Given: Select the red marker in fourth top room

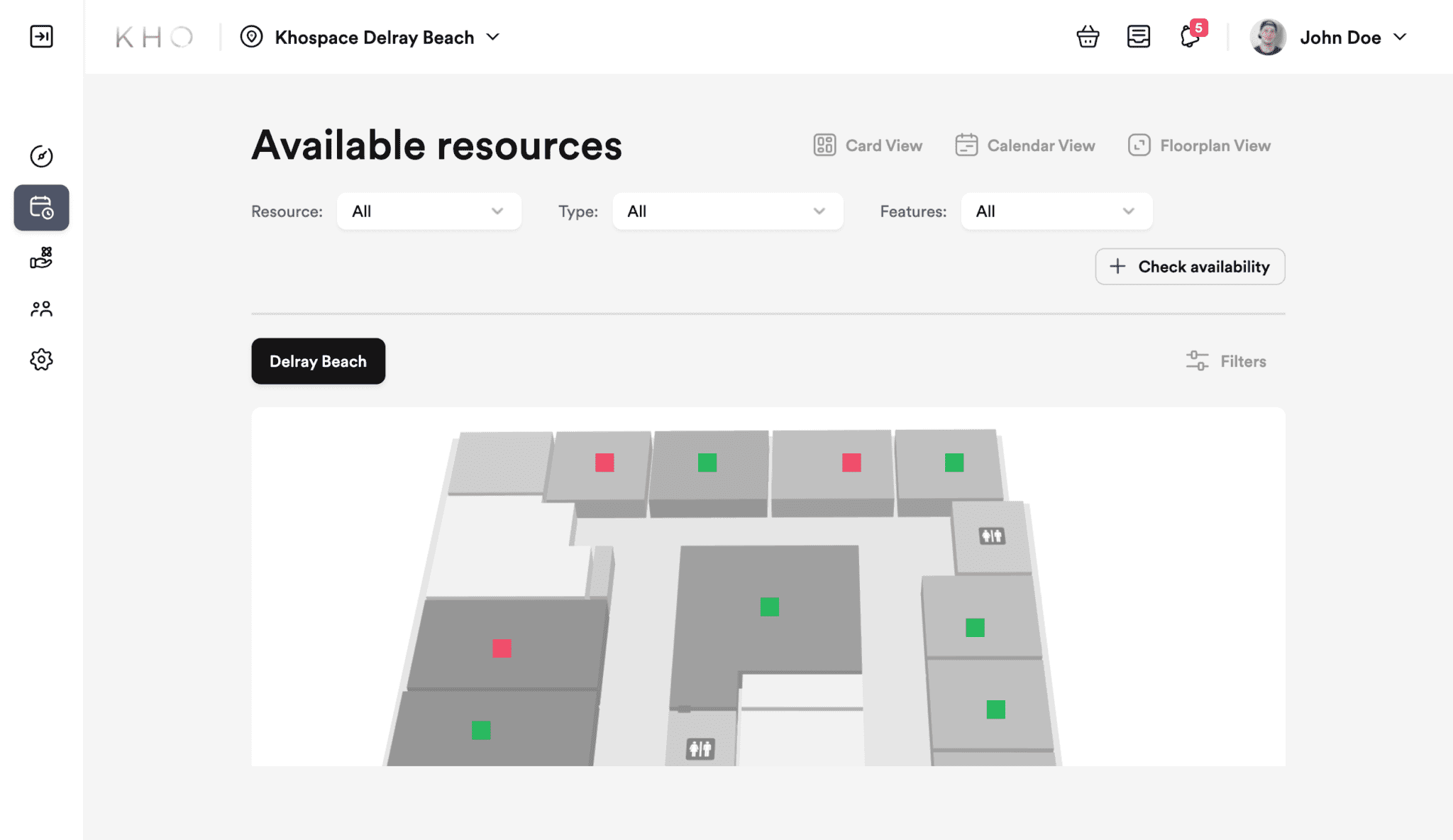Looking at the screenshot, I should (x=851, y=463).
